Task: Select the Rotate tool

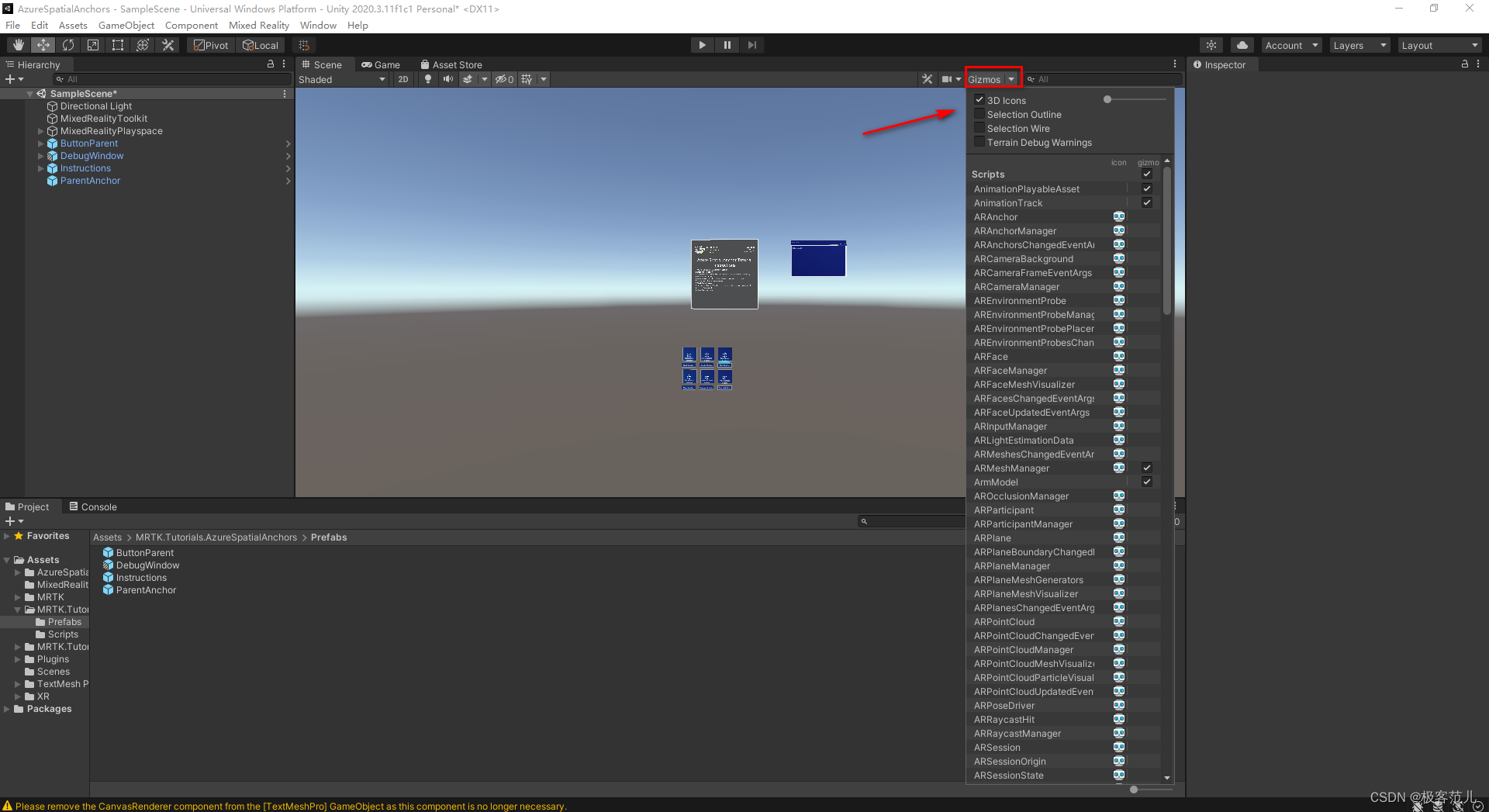Action: click(x=68, y=45)
